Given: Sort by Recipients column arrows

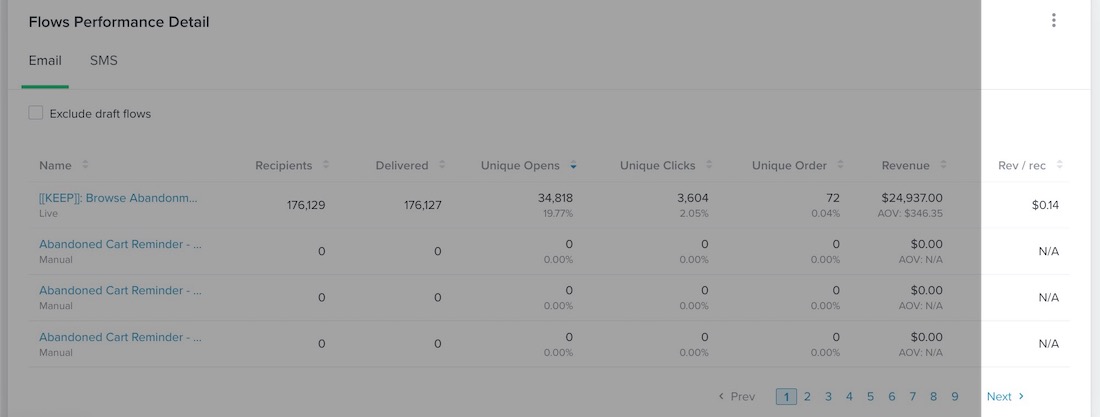Looking at the screenshot, I should 326,165.
